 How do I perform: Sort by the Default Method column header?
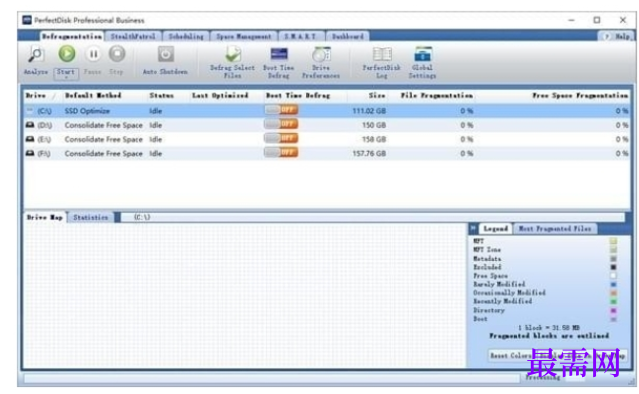(93, 95)
